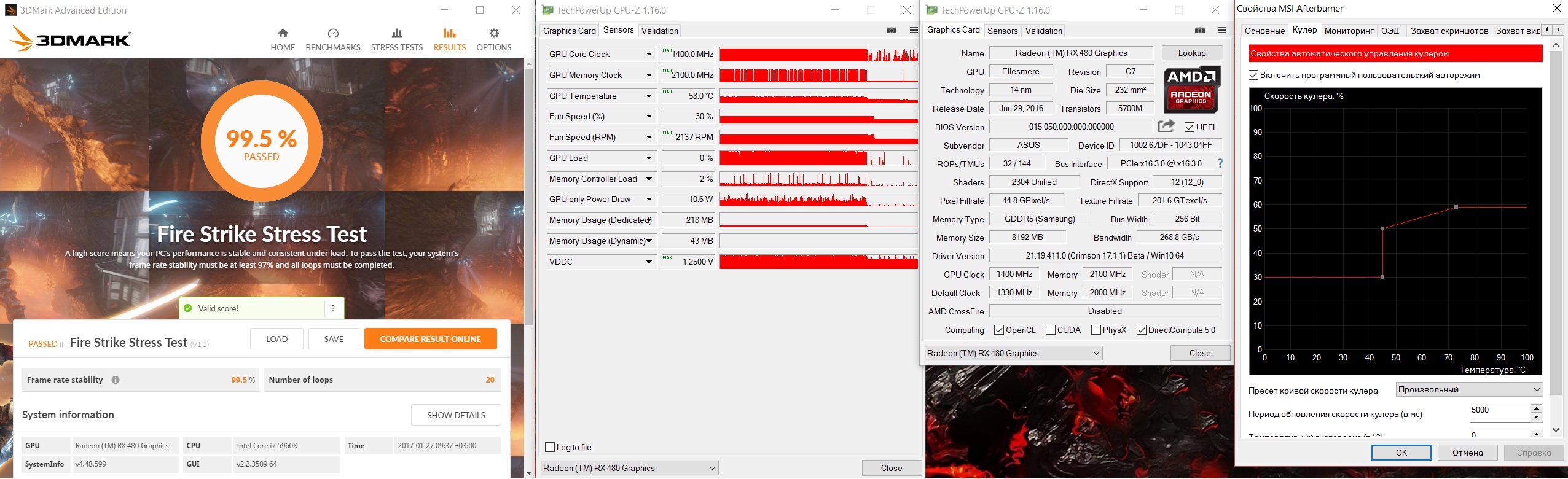
Task: Open the Memory Controller Load sensor dropdown
Action: tap(649, 179)
